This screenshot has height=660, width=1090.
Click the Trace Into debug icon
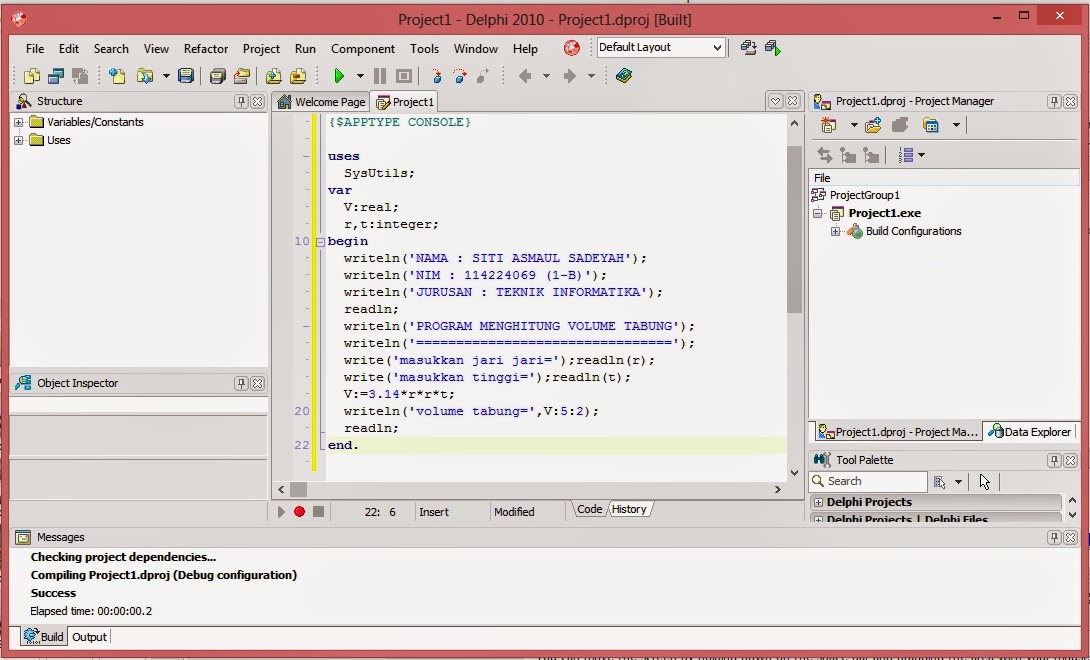[437, 76]
